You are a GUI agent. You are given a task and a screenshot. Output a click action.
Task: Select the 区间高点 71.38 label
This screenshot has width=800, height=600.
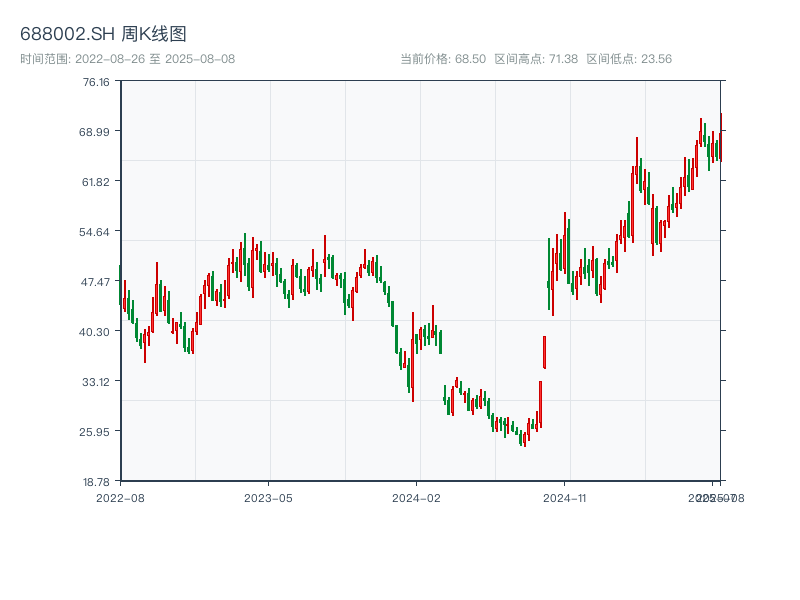click(536, 59)
